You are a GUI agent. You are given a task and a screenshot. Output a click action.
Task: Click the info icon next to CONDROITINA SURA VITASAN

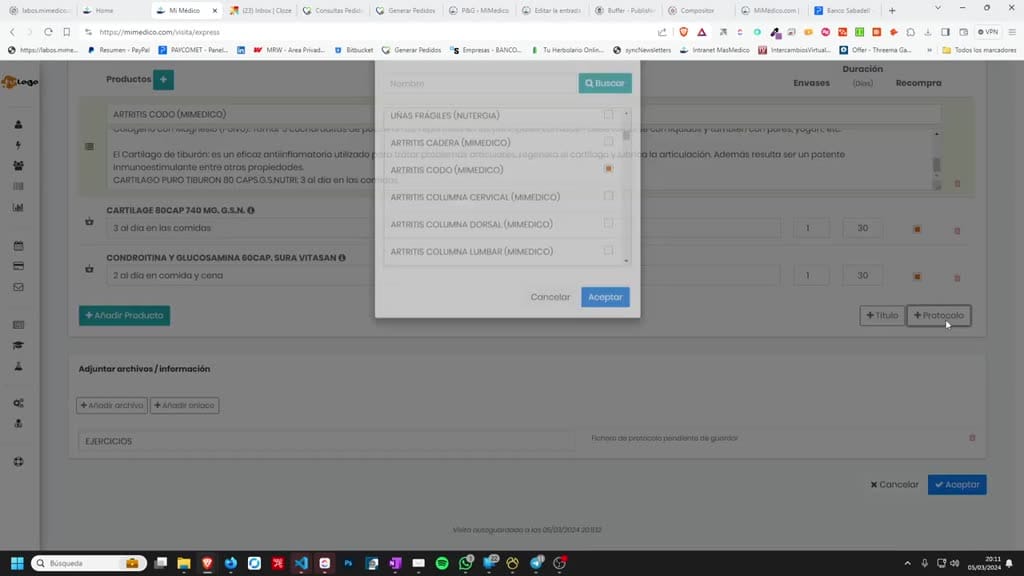(342, 257)
